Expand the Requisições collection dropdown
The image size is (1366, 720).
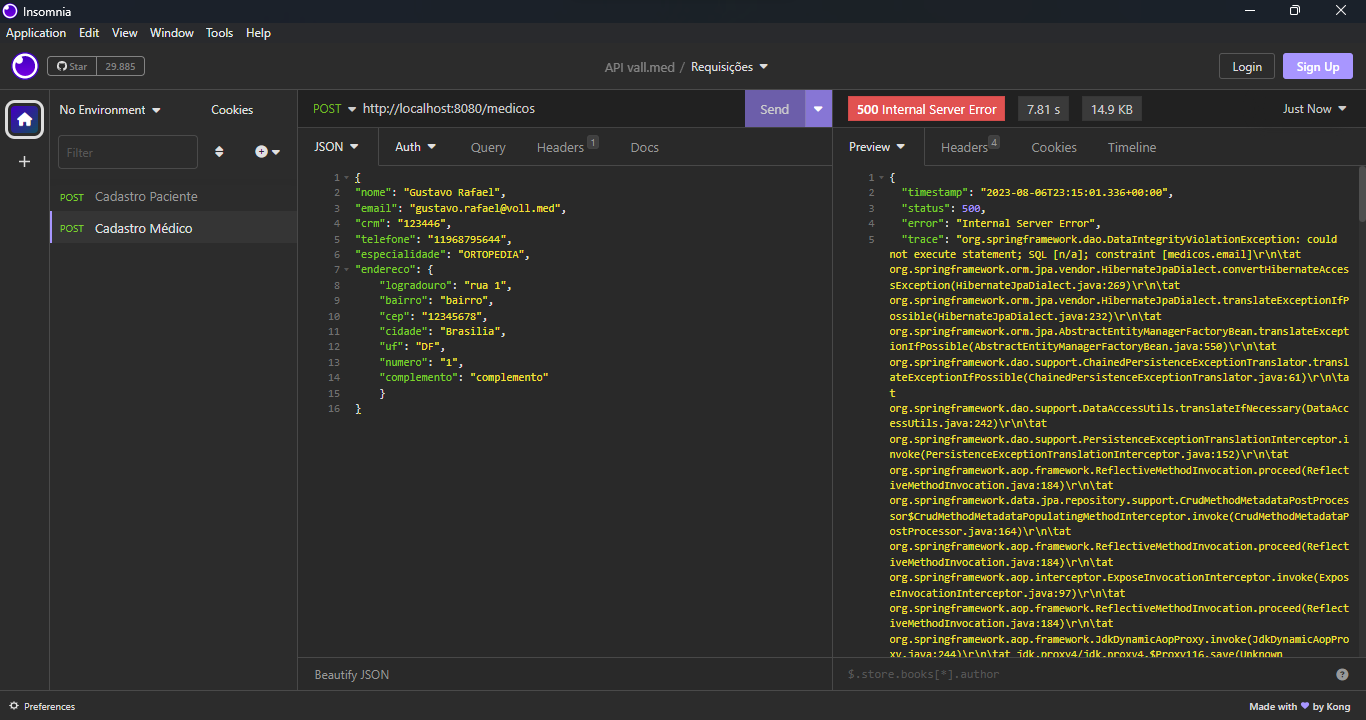click(x=729, y=67)
